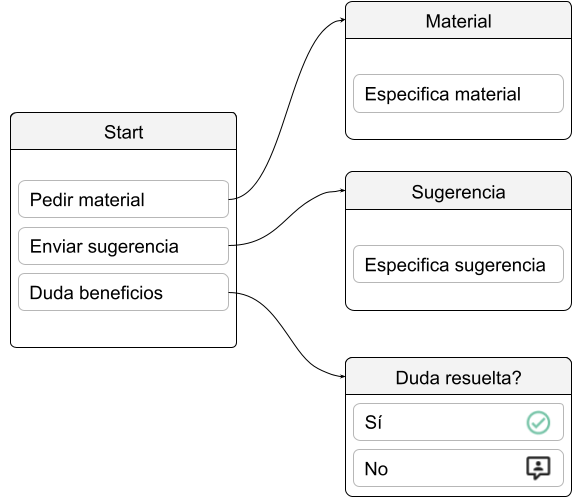Click empty body area of Start node
This screenshot has width=582, height=499.
point(124,329)
